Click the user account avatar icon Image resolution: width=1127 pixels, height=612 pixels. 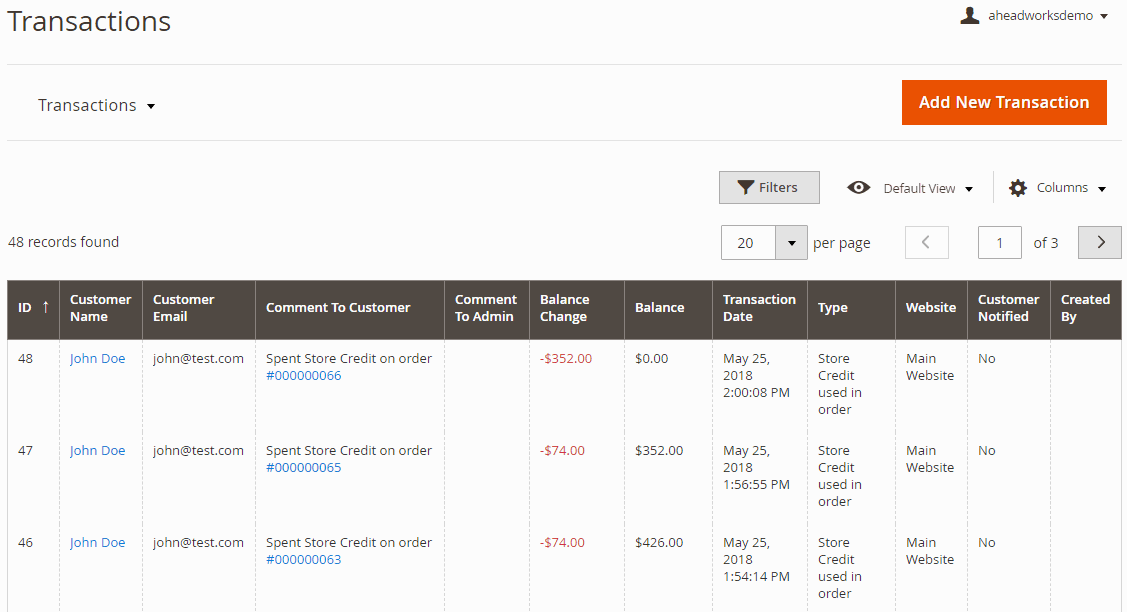click(x=970, y=15)
